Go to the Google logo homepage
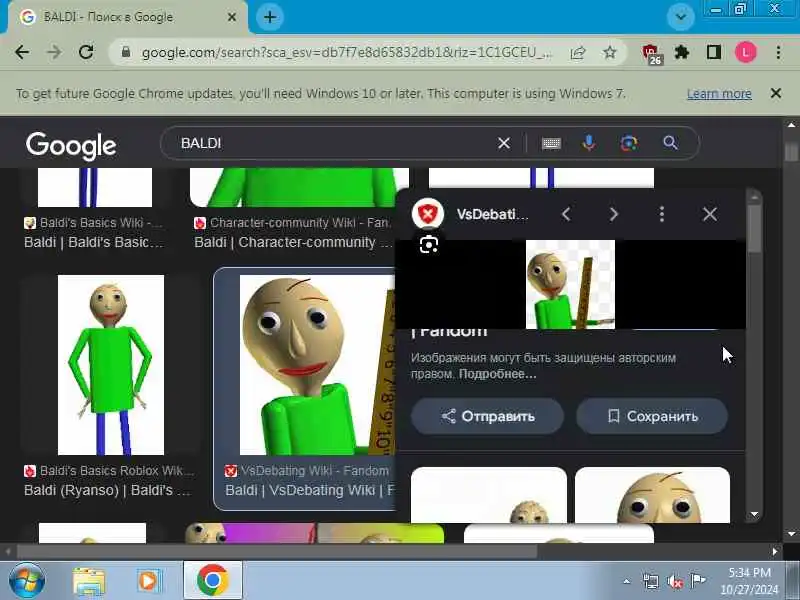The width and height of the screenshot is (800, 600). tap(71, 146)
